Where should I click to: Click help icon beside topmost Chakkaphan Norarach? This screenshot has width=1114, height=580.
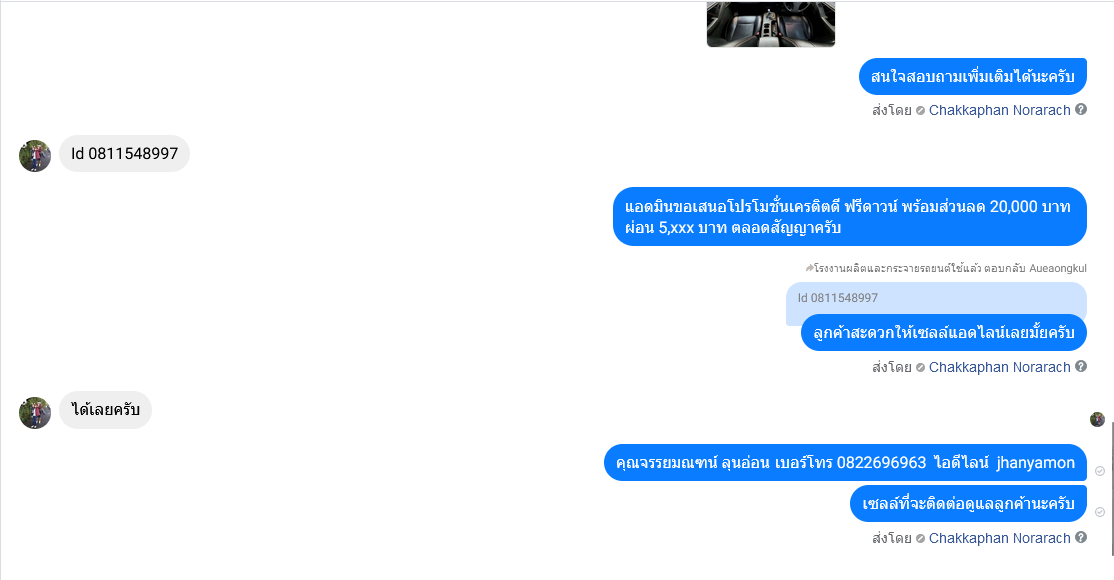pyautogui.click(x=1081, y=109)
